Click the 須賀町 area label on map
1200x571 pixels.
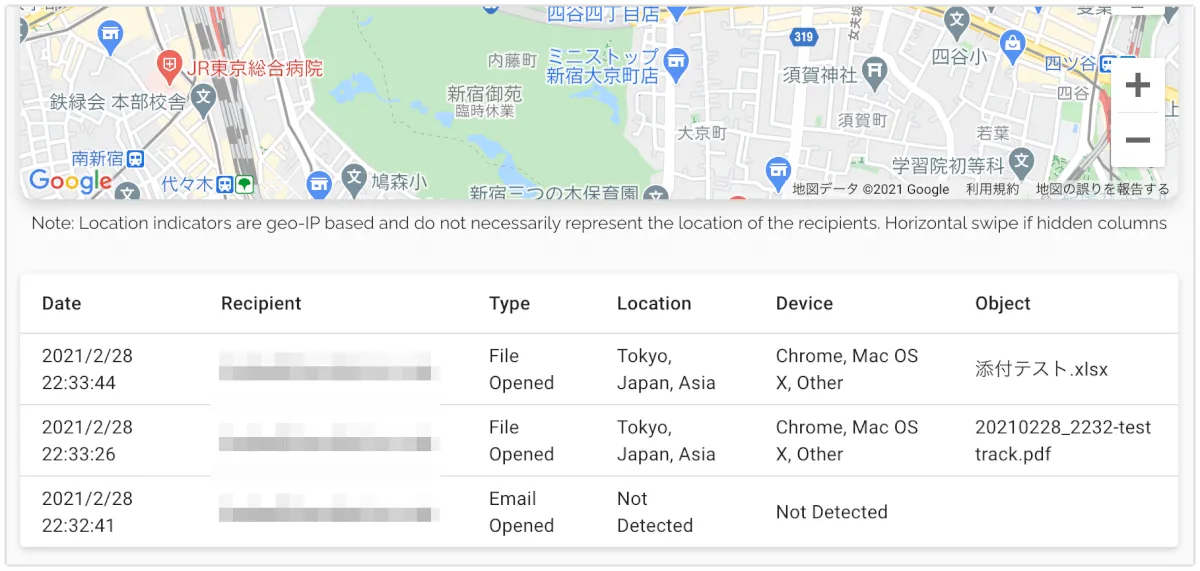point(862,120)
